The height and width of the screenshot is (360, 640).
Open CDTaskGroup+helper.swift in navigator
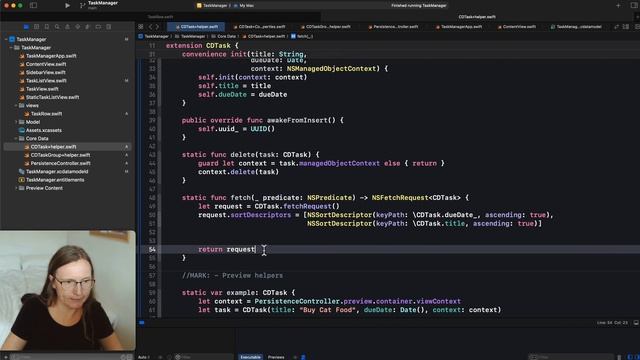[x=60, y=155]
